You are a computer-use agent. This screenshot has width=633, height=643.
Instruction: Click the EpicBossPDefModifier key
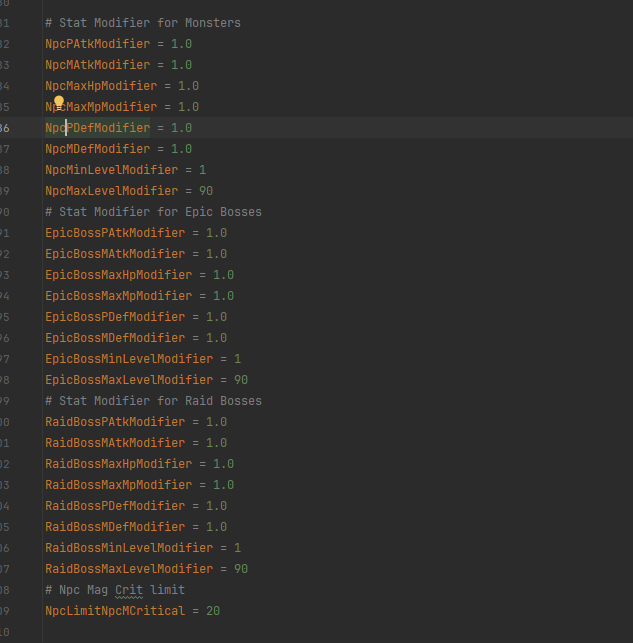[115, 317]
